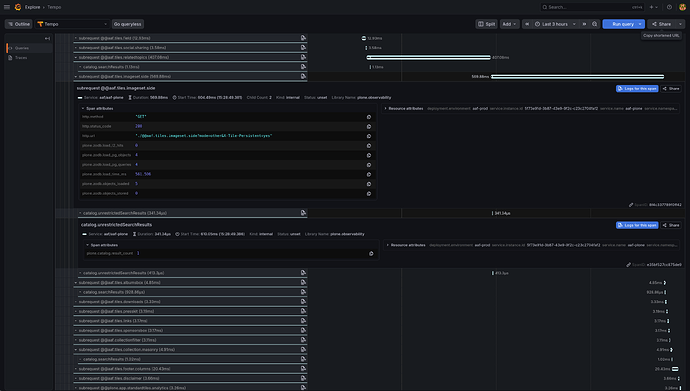Open the user avatar profile menu
The height and width of the screenshot is (391, 690).
pos(682,7)
